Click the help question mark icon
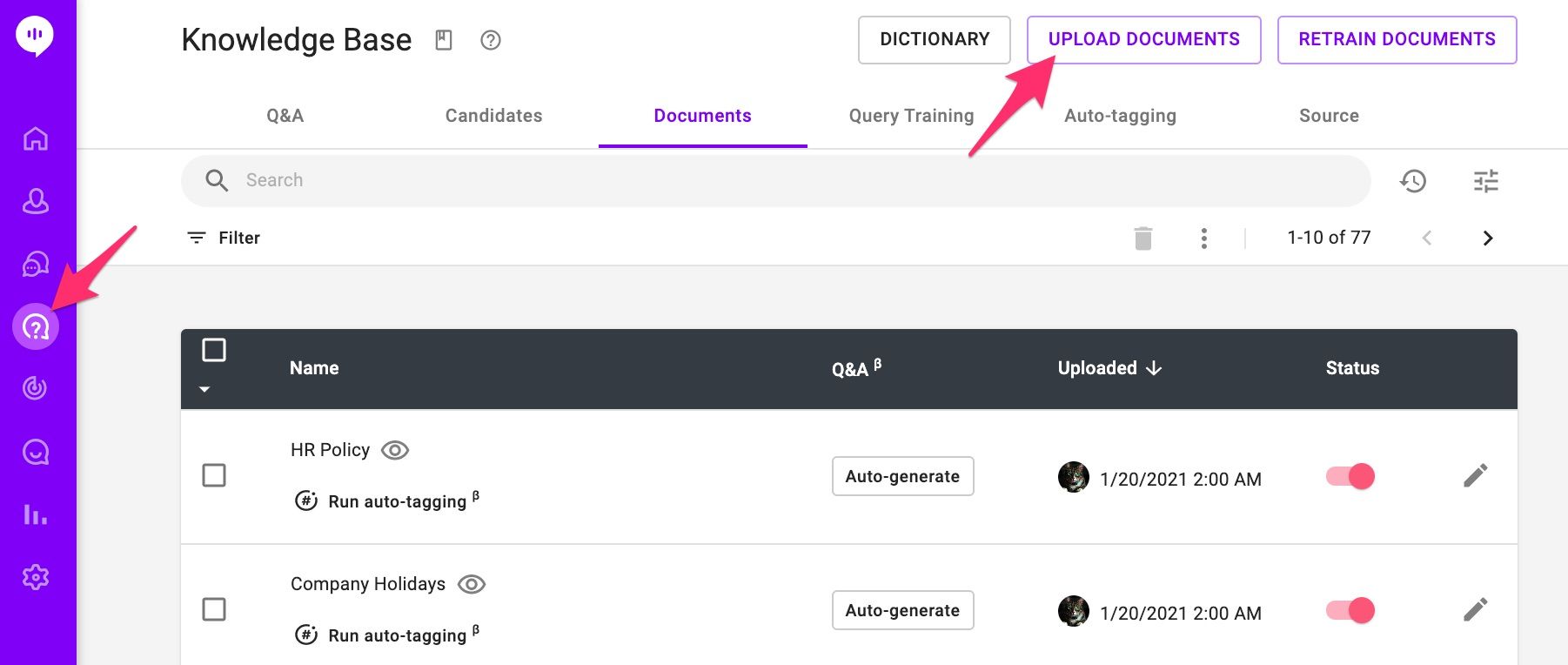 click(491, 40)
